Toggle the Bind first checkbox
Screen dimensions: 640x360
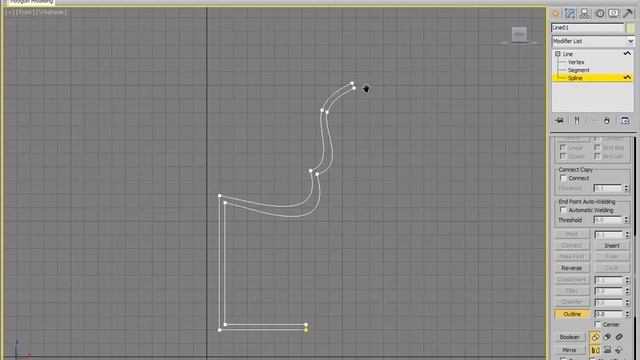597,147
